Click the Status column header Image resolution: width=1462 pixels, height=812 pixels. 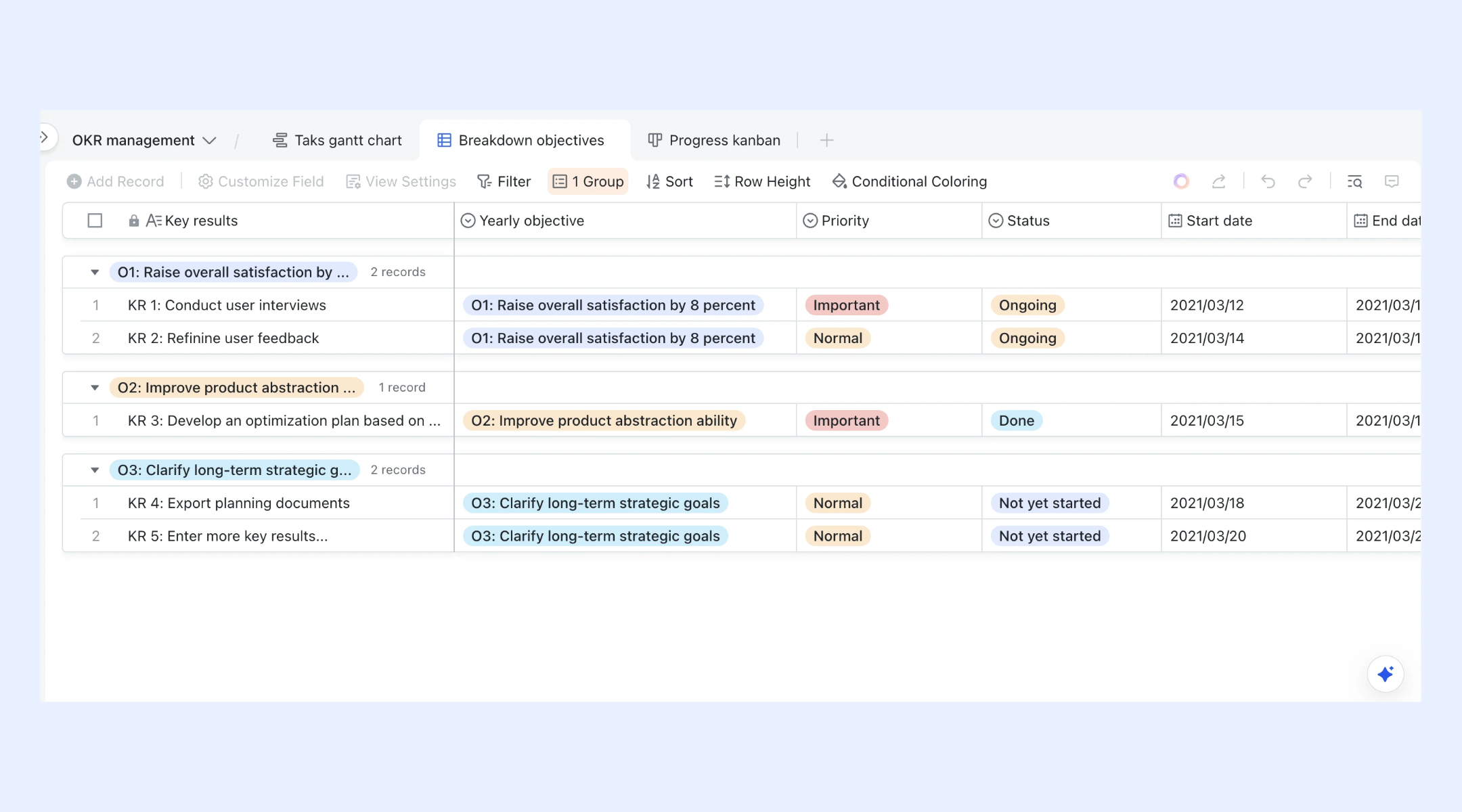(x=1071, y=221)
